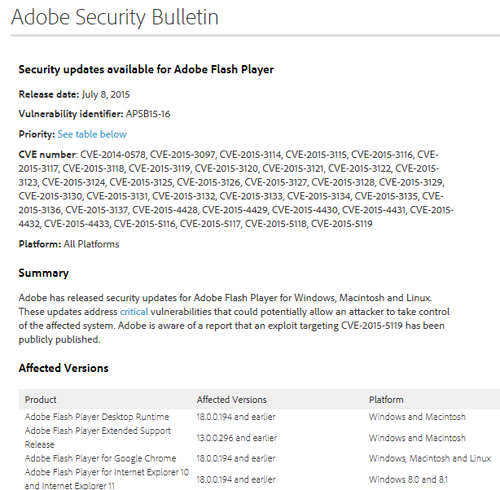Screen dimensions: 500x490
Task: Select the Adobe Flash Player Desktop Runtime row
Action: coord(259,417)
